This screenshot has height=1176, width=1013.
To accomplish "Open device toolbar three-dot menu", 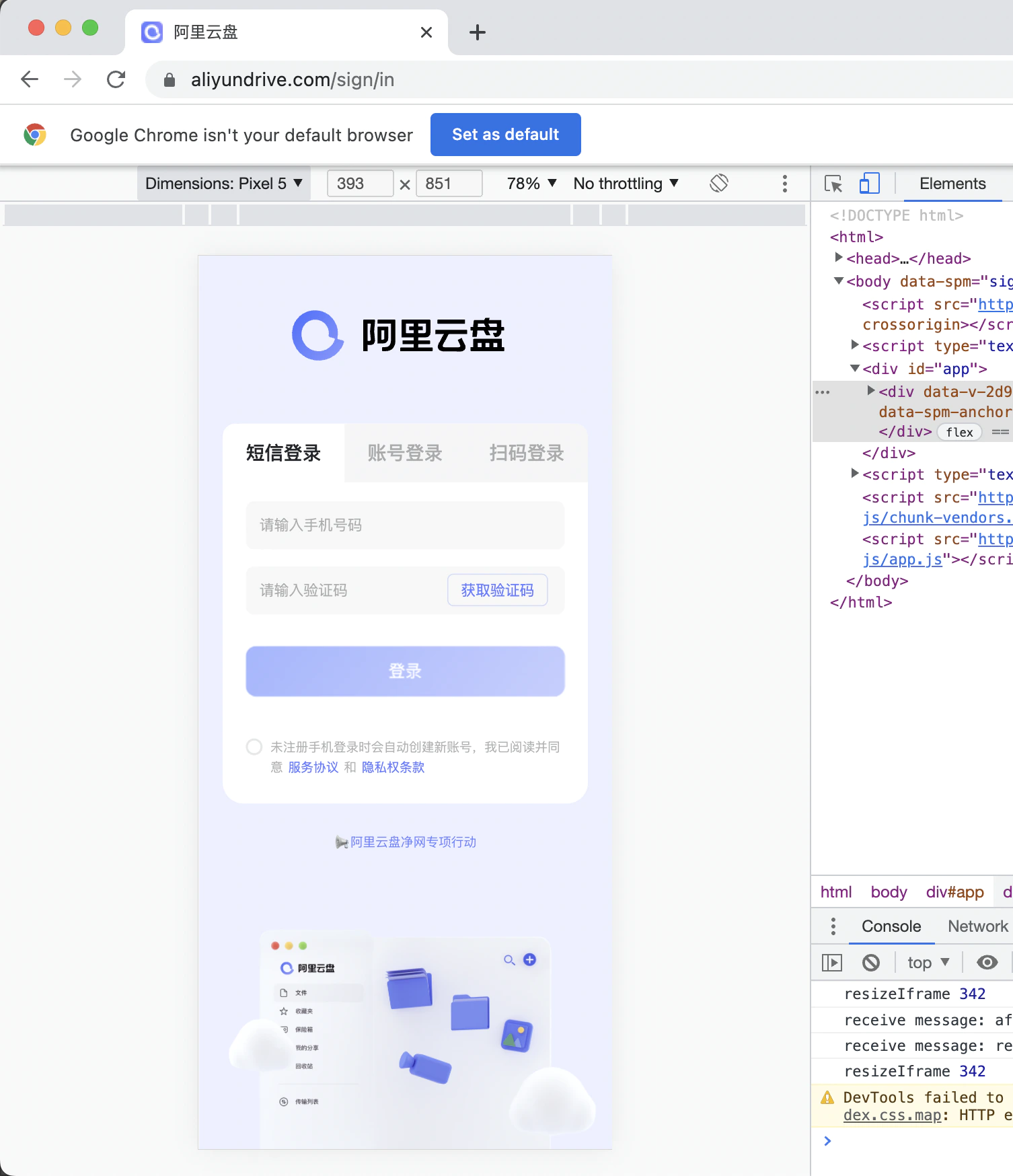I will pos(785,184).
